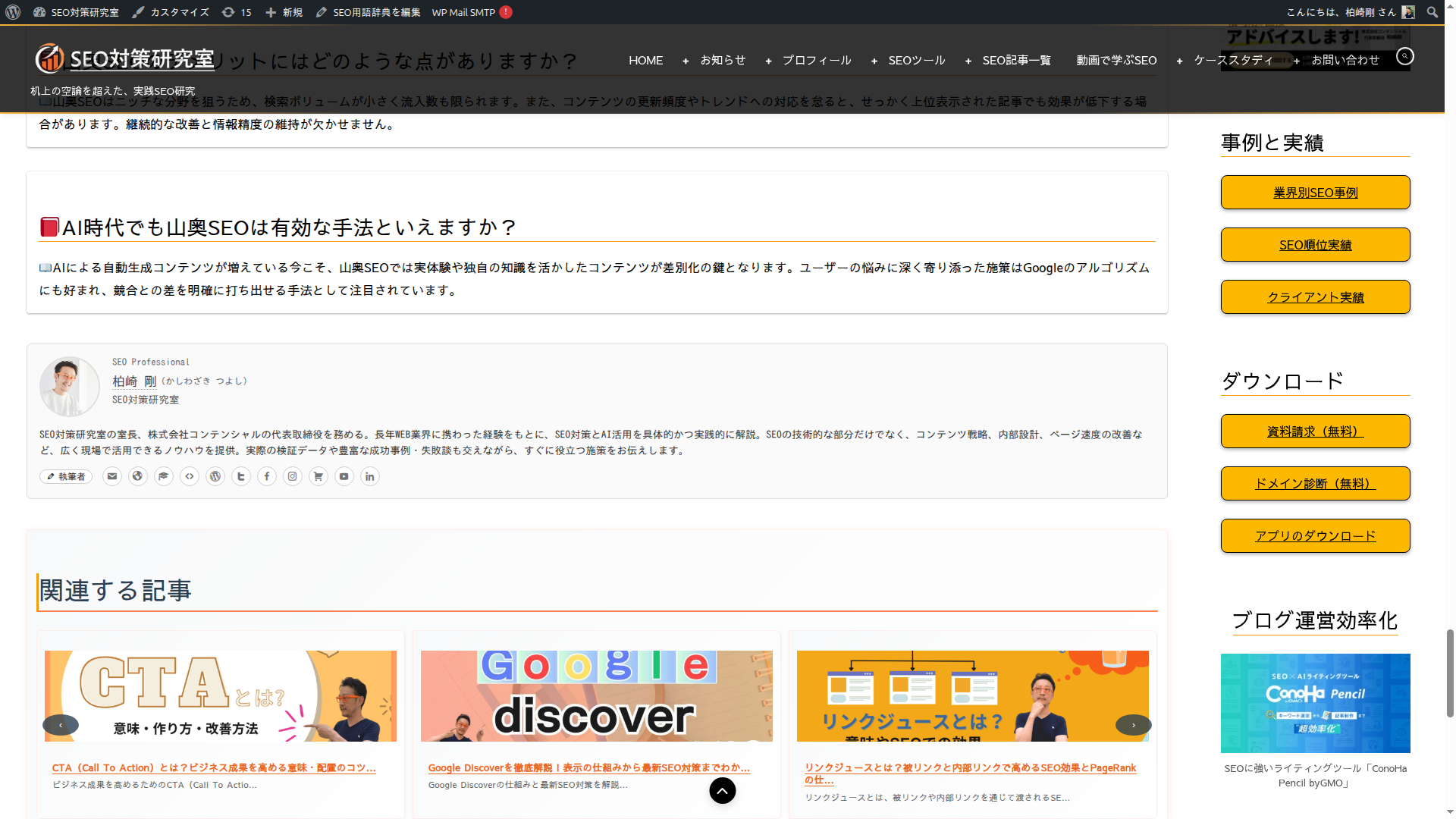This screenshot has height=819, width=1456.
Task: Click the 執筆者 author badge
Action: 66,476
